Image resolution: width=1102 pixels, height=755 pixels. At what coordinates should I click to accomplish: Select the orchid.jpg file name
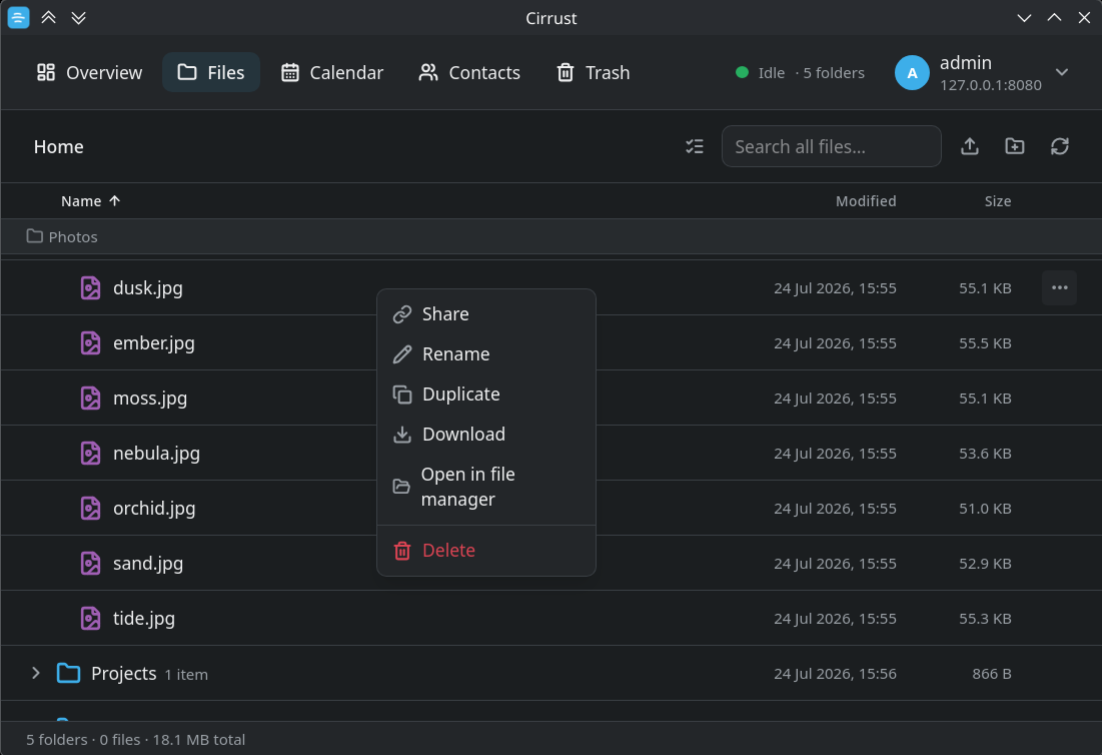[154, 508]
